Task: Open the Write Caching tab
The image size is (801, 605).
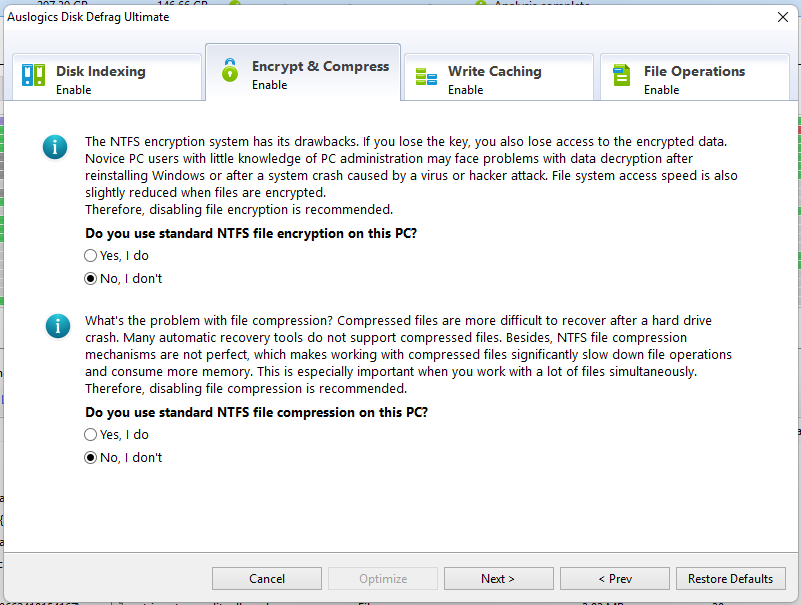Action: pos(497,79)
